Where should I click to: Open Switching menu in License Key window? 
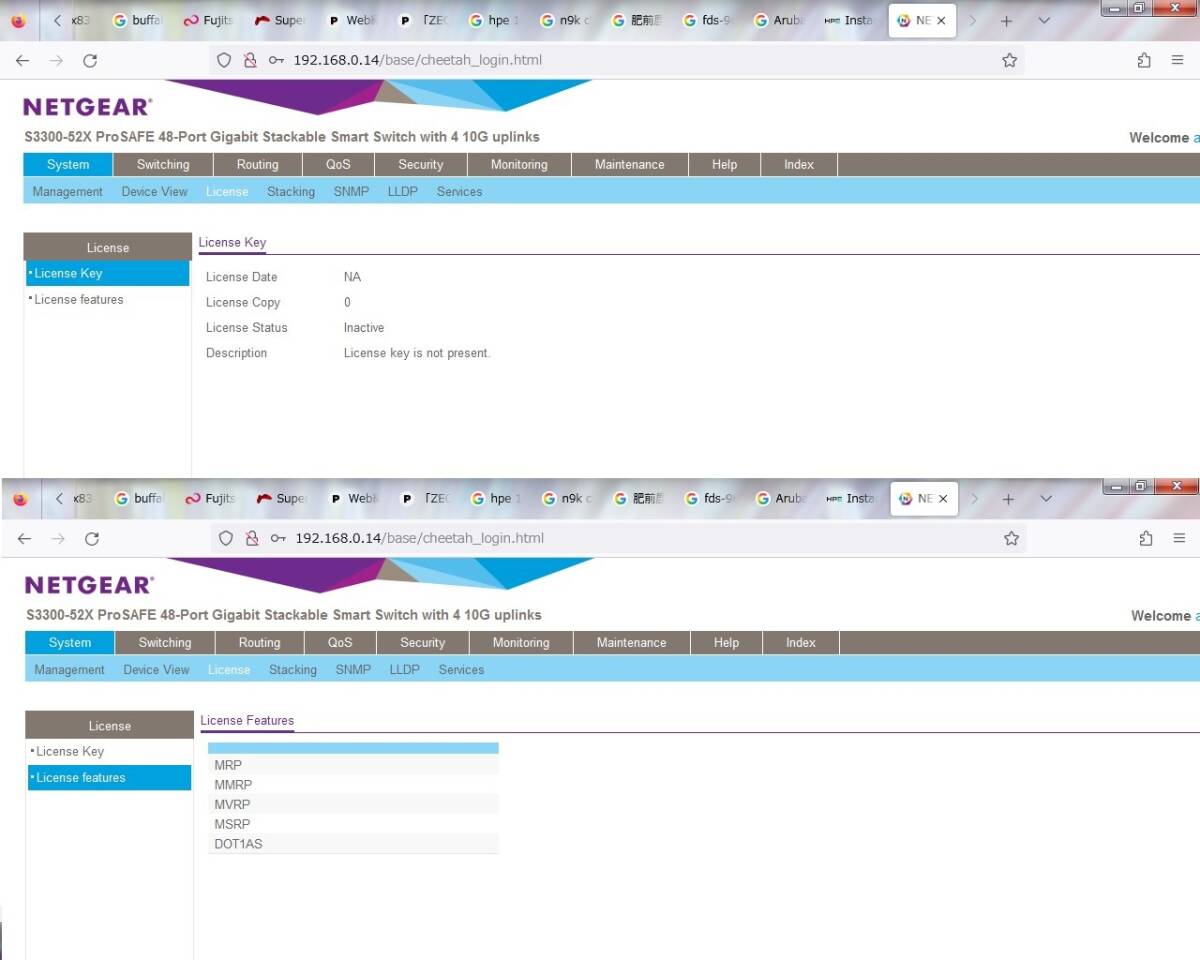point(163,165)
